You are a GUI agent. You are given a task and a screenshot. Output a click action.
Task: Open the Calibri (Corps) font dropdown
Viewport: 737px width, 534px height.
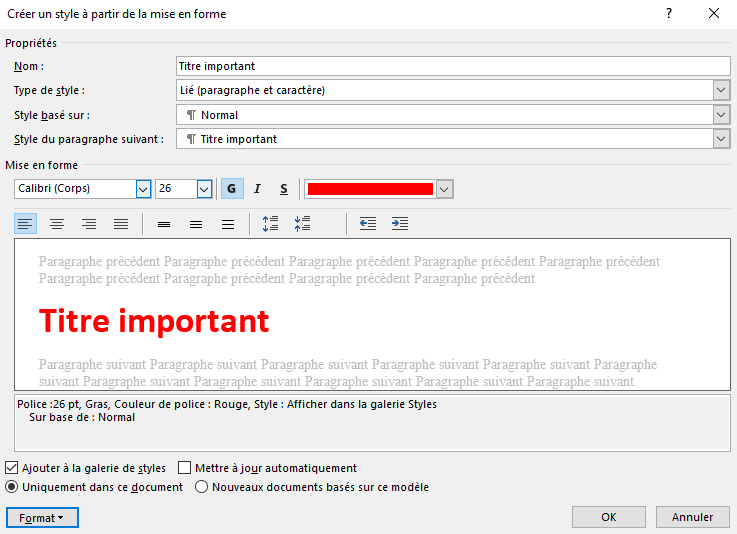click(x=143, y=189)
